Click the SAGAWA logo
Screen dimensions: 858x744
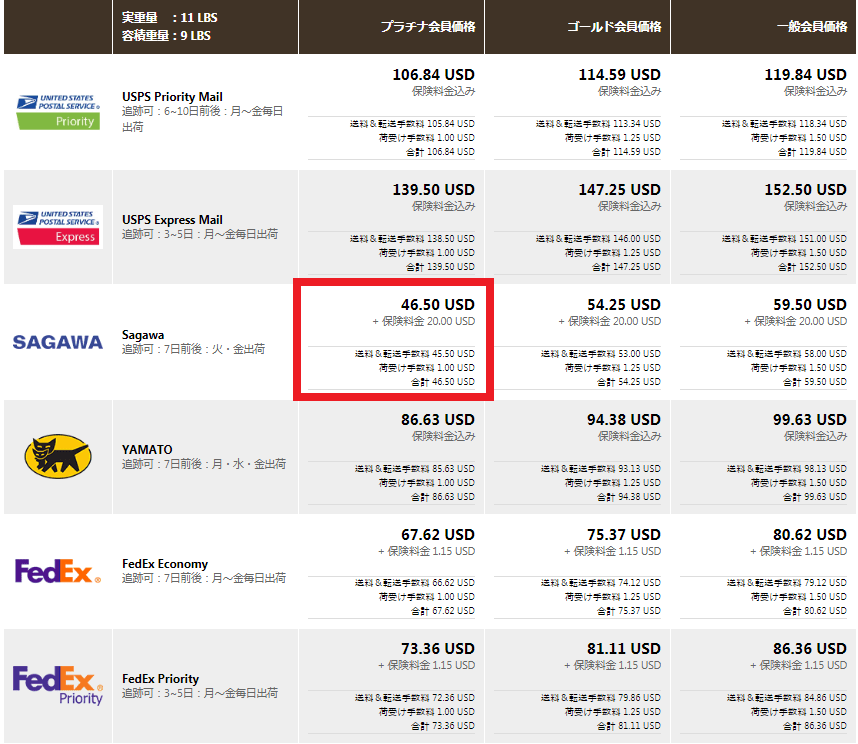pyautogui.click(x=58, y=342)
